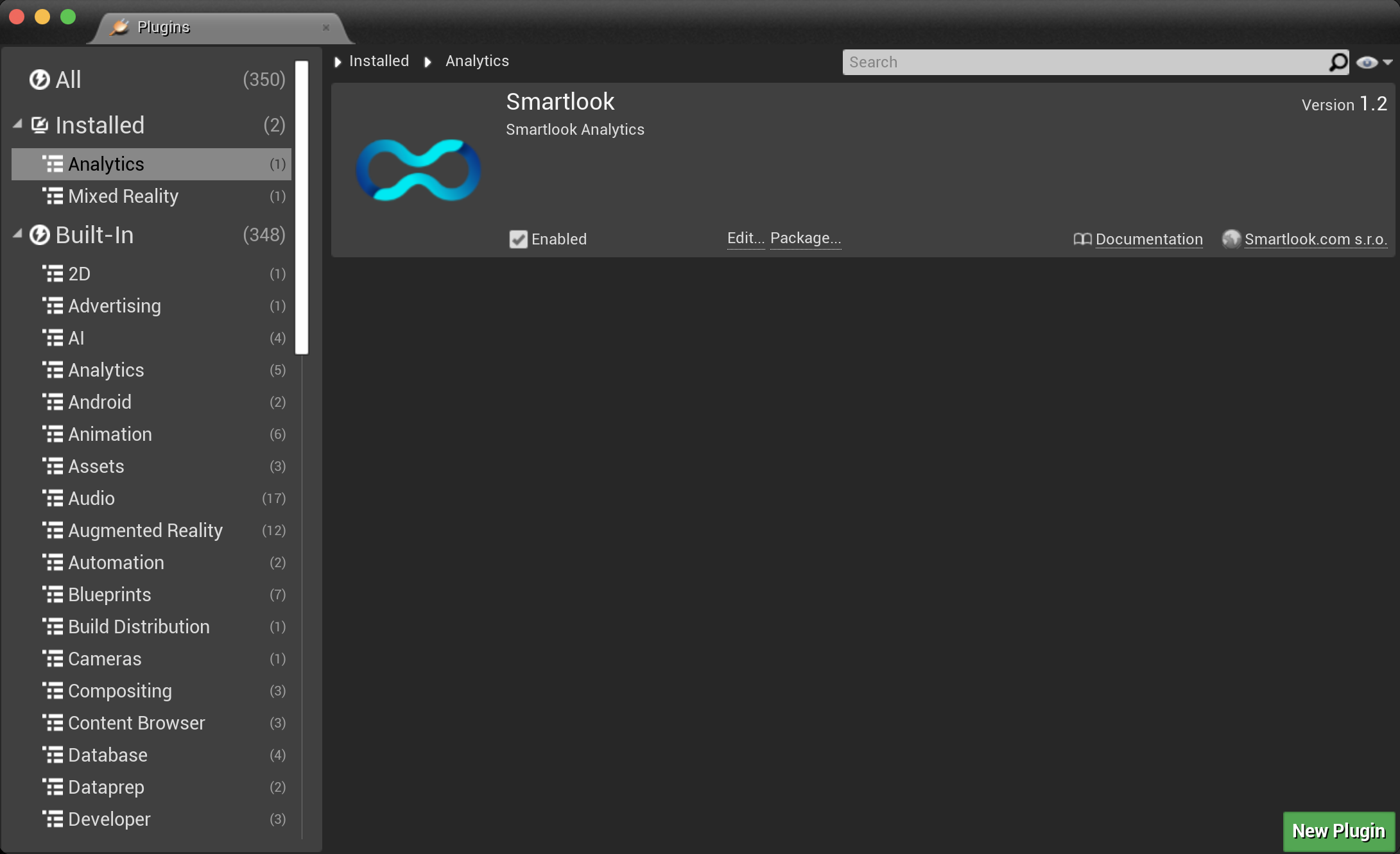Viewport: 1400px width, 854px height.
Task: Click the Documentation book icon
Action: 1082,239
